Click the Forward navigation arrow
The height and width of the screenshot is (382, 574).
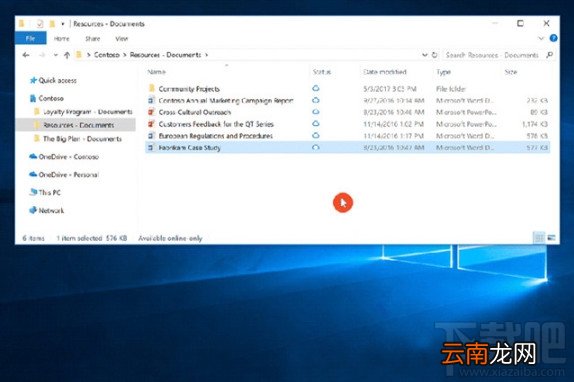(x=42, y=55)
